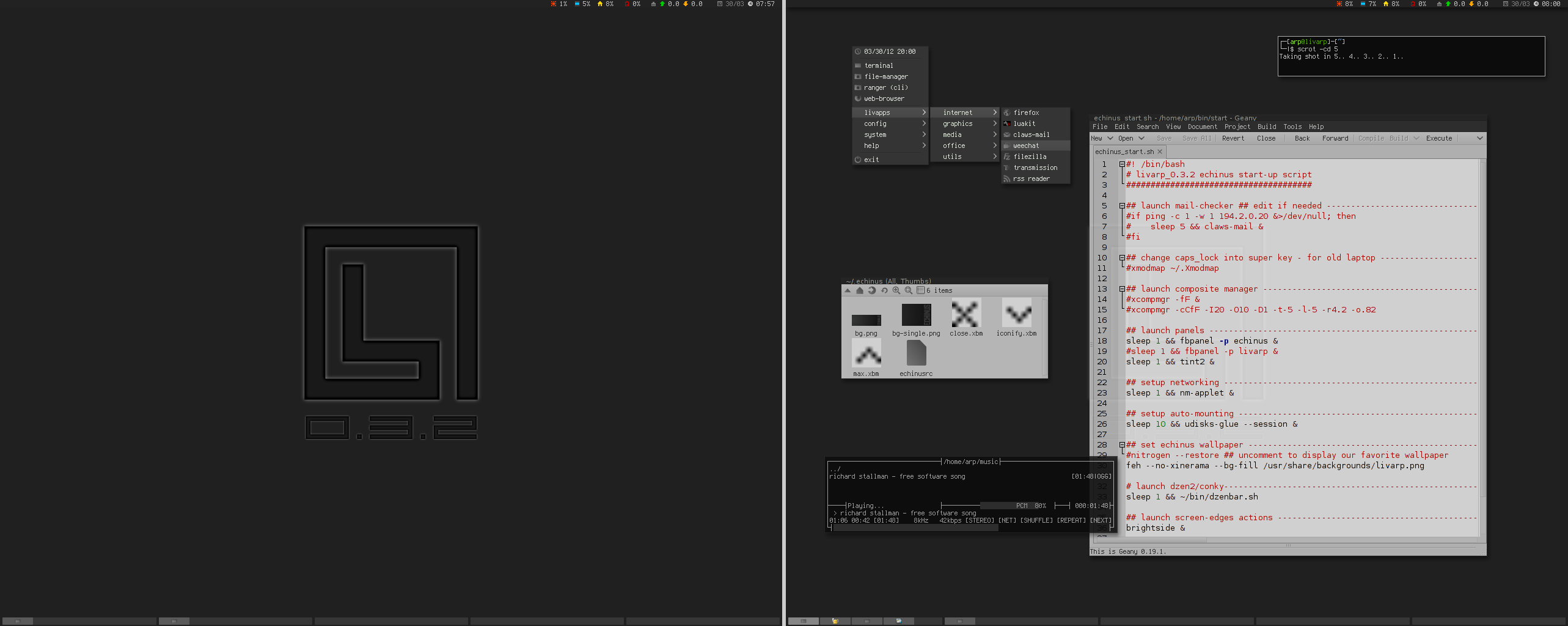Expand the utils submenu arrow
Image resolution: width=1568 pixels, height=626 pixels.
click(x=995, y=156)
